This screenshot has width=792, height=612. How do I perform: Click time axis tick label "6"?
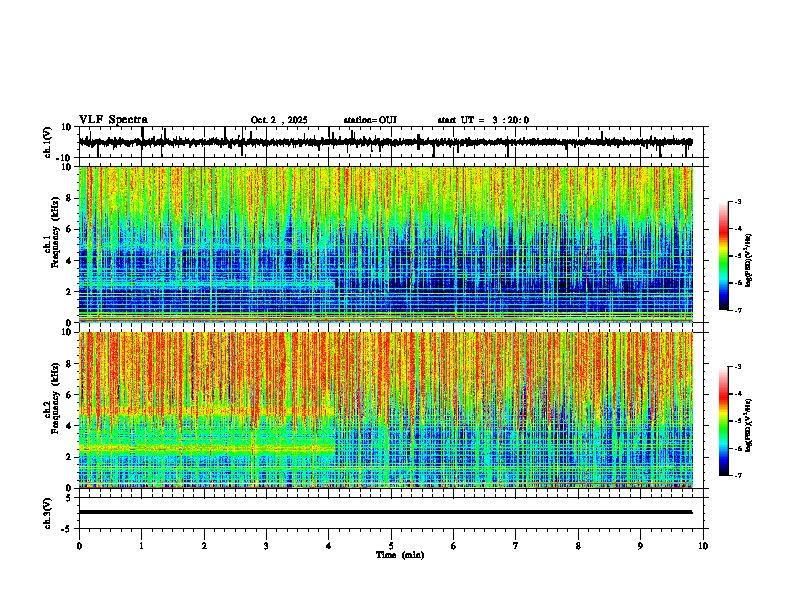tap(454, 546)
